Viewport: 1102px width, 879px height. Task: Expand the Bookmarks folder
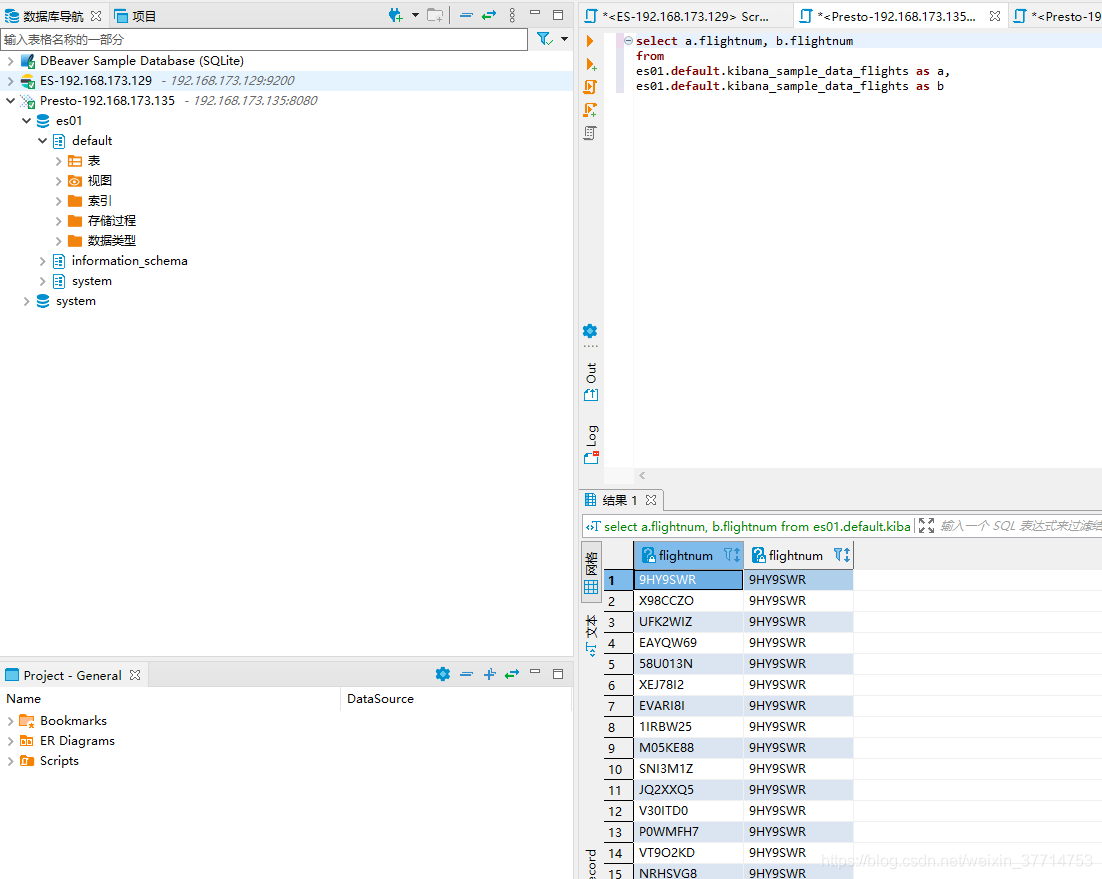coord(10,721)
